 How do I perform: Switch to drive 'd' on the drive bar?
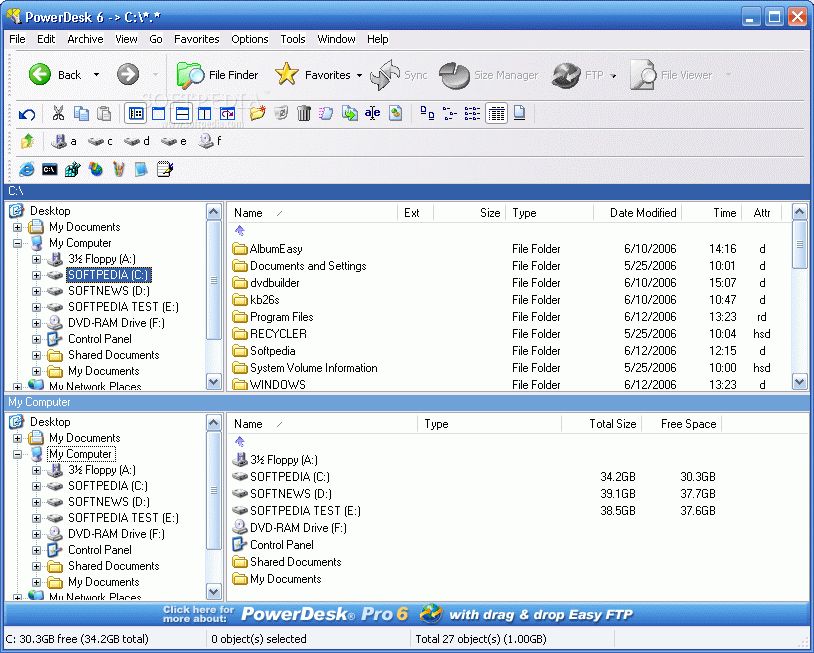[137, 141]
